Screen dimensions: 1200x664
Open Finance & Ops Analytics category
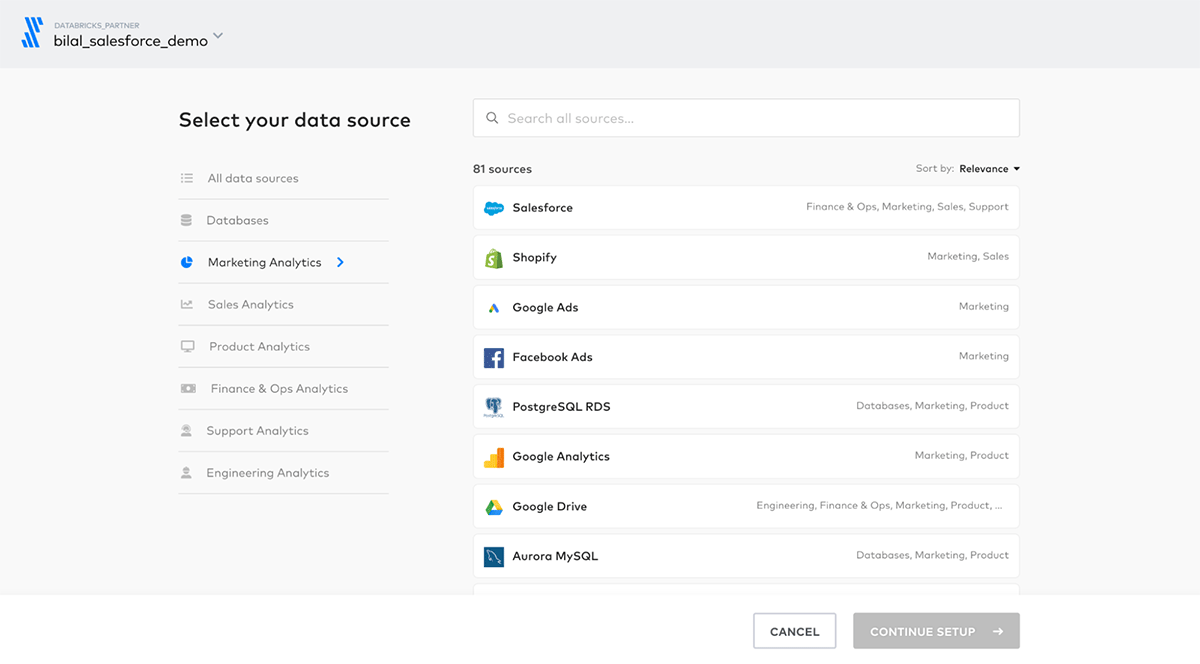(279, 388)
